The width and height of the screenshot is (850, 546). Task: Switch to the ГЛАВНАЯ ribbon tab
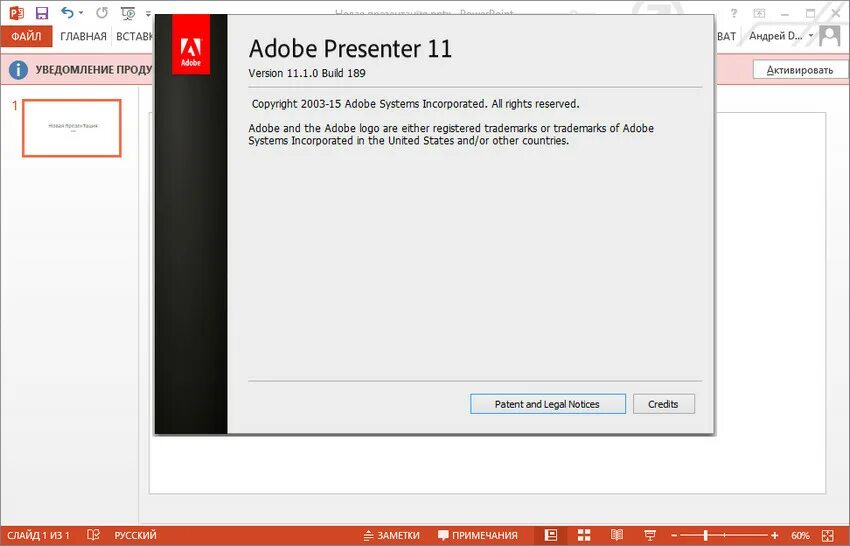pyautogui.click(x=83, y=36)
